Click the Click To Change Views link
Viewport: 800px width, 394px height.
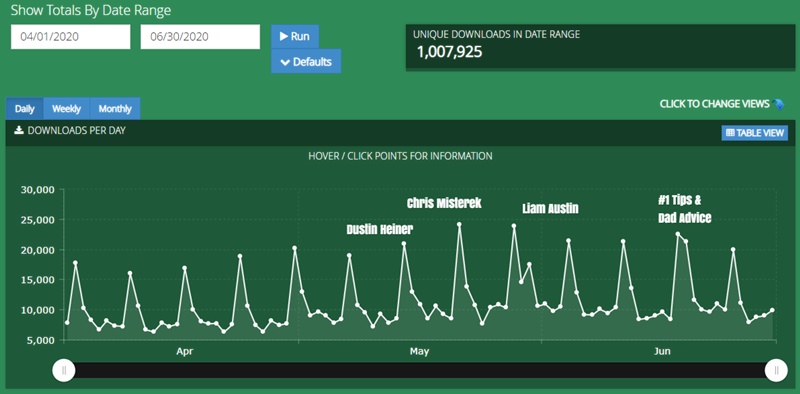tap(714, 104)
